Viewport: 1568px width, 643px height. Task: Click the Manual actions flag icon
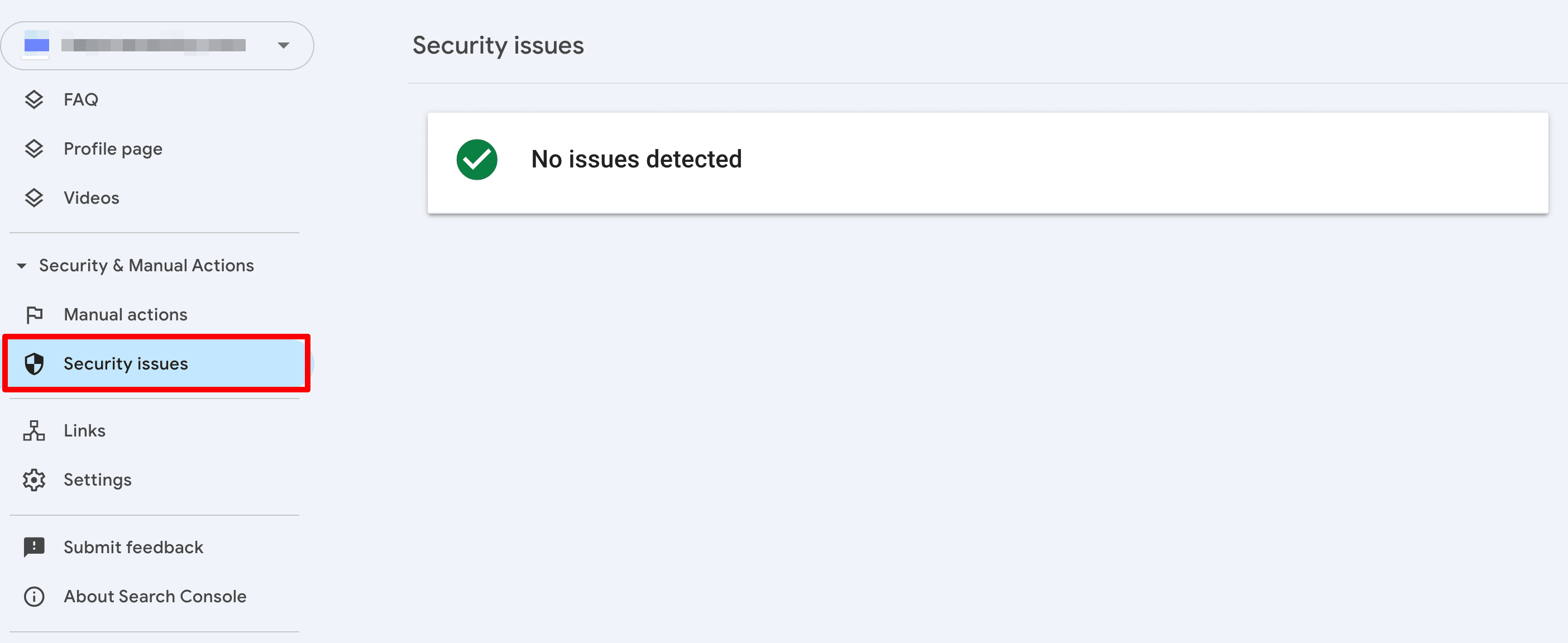click(34, 314)
